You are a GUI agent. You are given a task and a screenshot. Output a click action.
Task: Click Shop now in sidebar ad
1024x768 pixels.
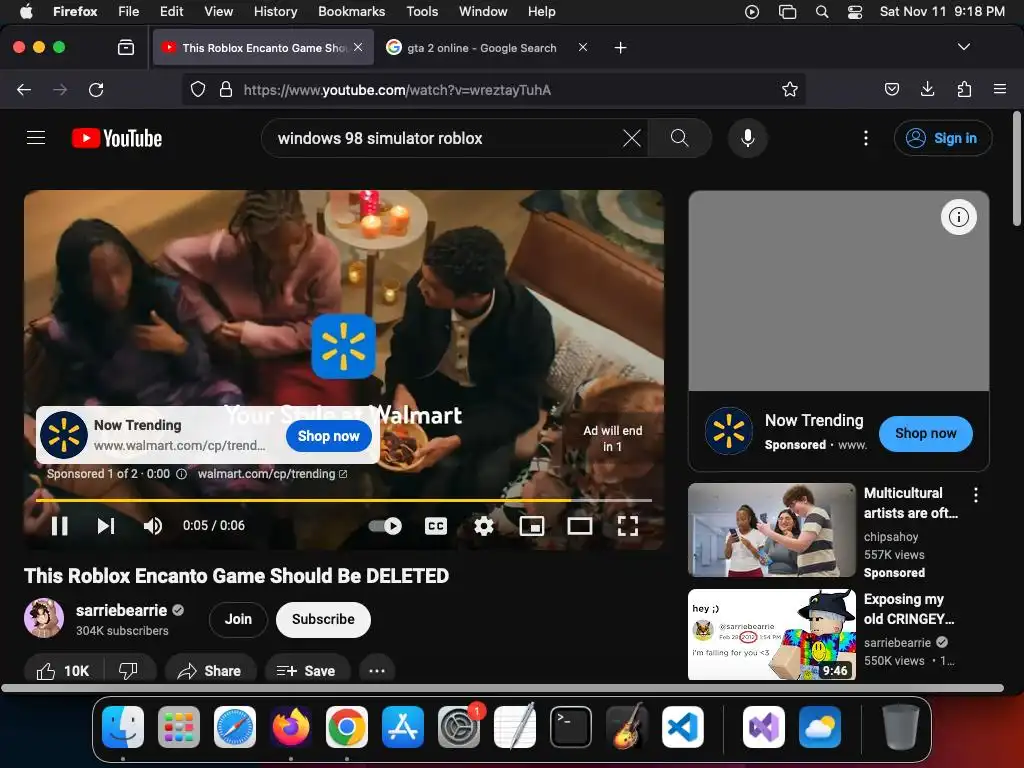pyautogui.click(x=925, y=433)
